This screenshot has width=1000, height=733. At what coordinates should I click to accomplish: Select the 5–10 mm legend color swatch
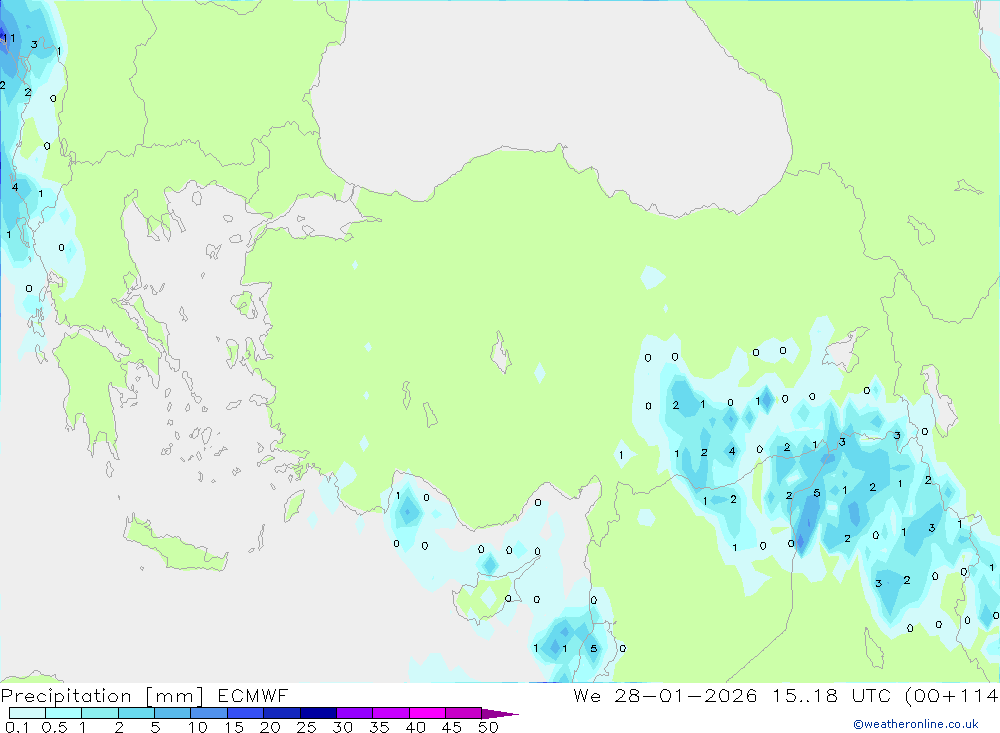(172, 713)
